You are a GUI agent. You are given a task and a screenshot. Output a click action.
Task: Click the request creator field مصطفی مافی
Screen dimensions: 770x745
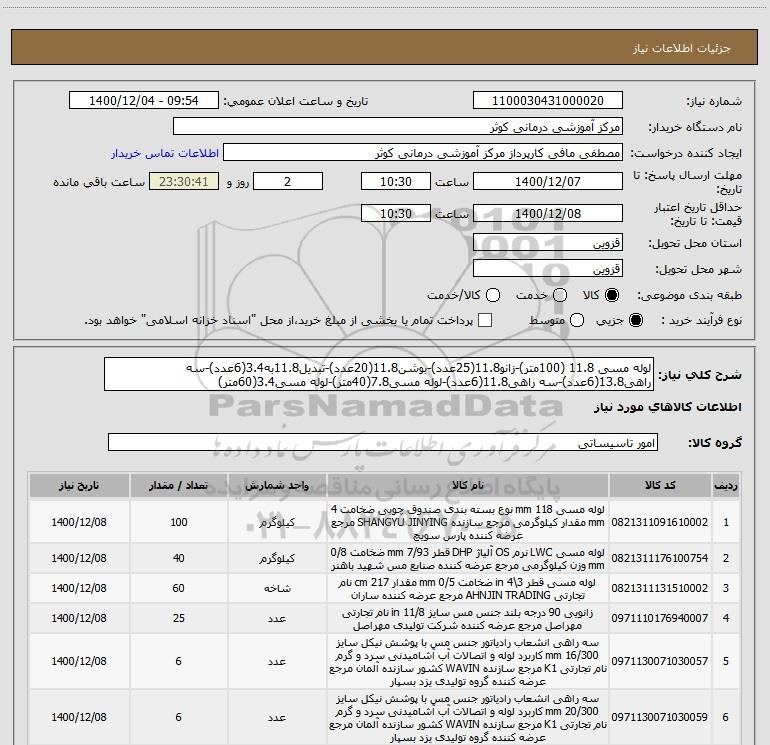pos(423,153)
